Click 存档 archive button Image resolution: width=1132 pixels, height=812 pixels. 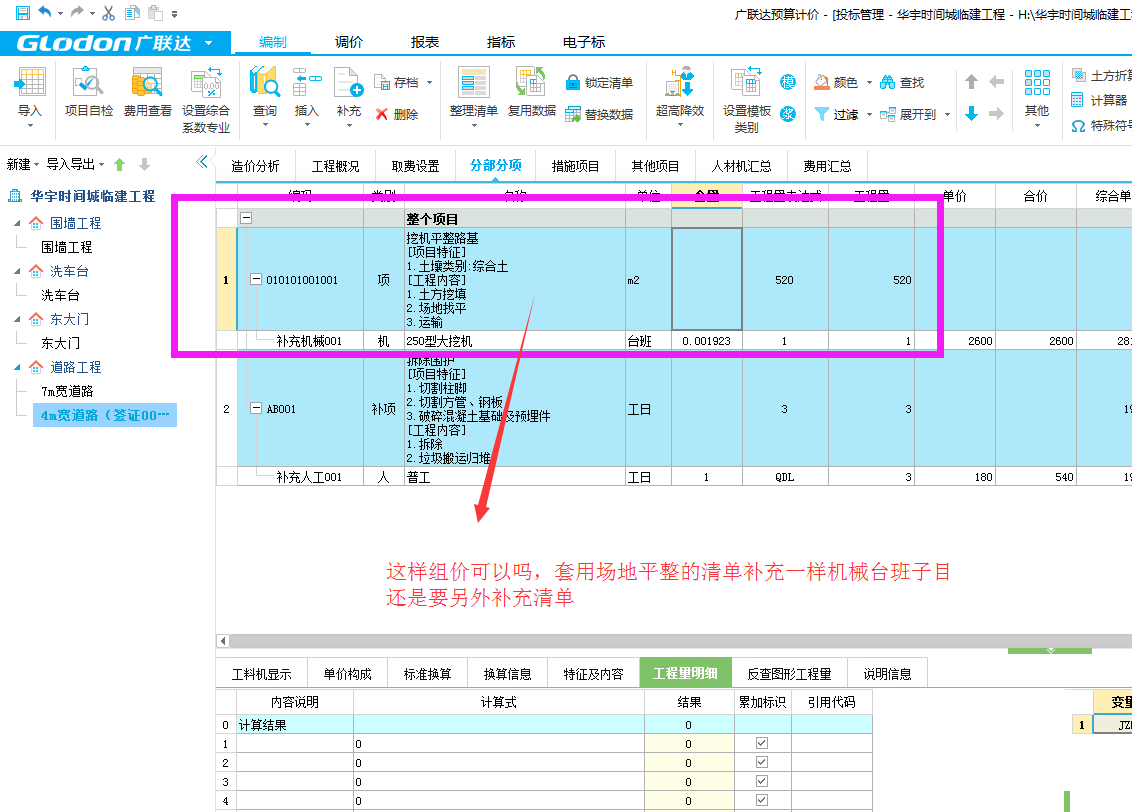[396, 82]
